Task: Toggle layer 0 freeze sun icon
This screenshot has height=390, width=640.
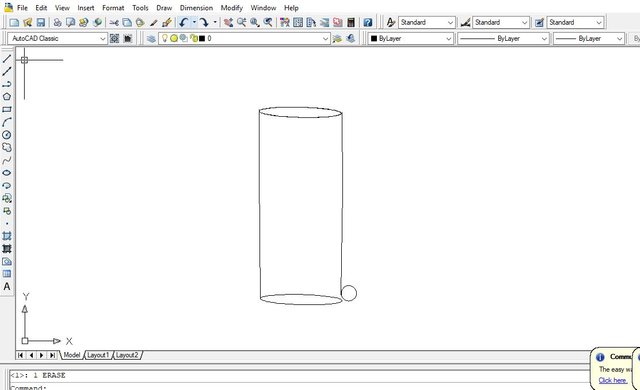Action: pyautogui.click(x=174, y=38)
